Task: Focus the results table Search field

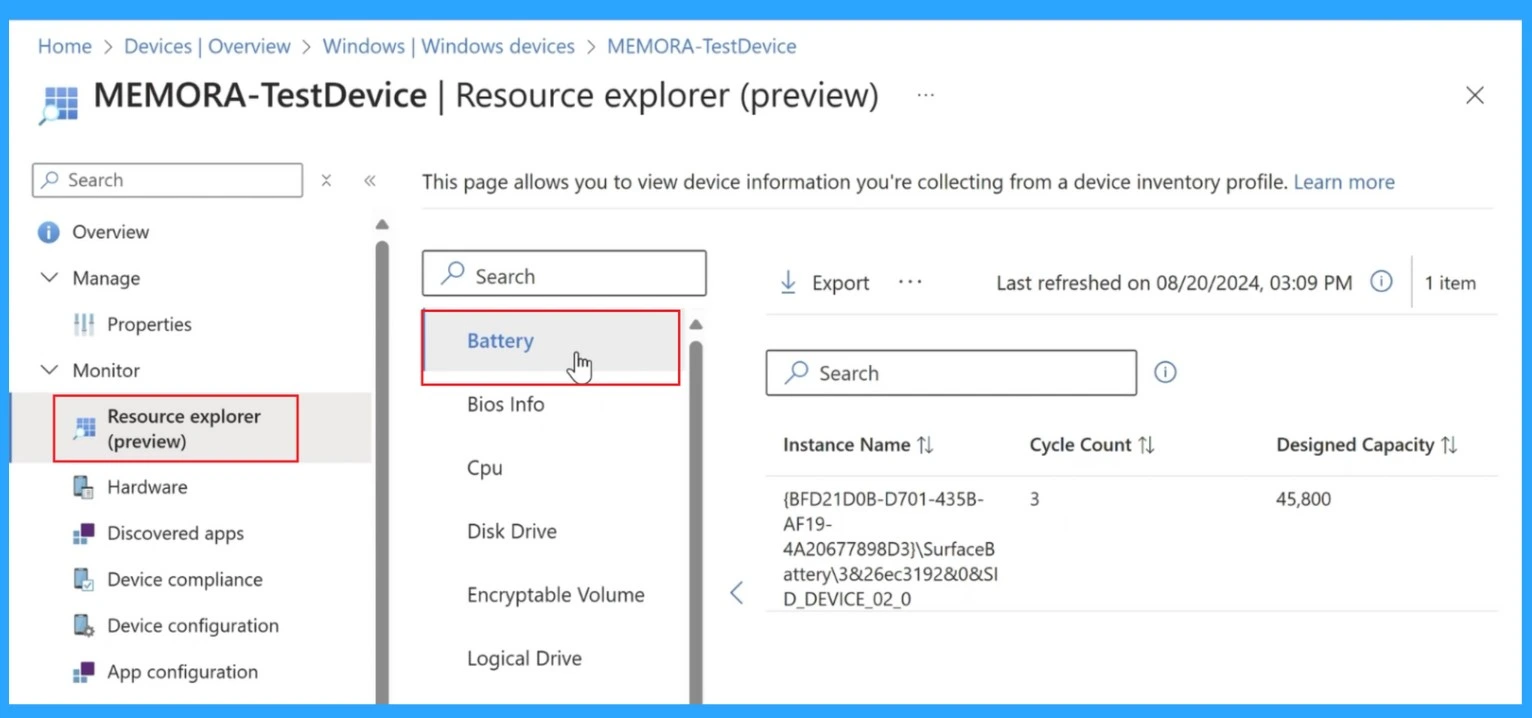Action: coord(951,373)
